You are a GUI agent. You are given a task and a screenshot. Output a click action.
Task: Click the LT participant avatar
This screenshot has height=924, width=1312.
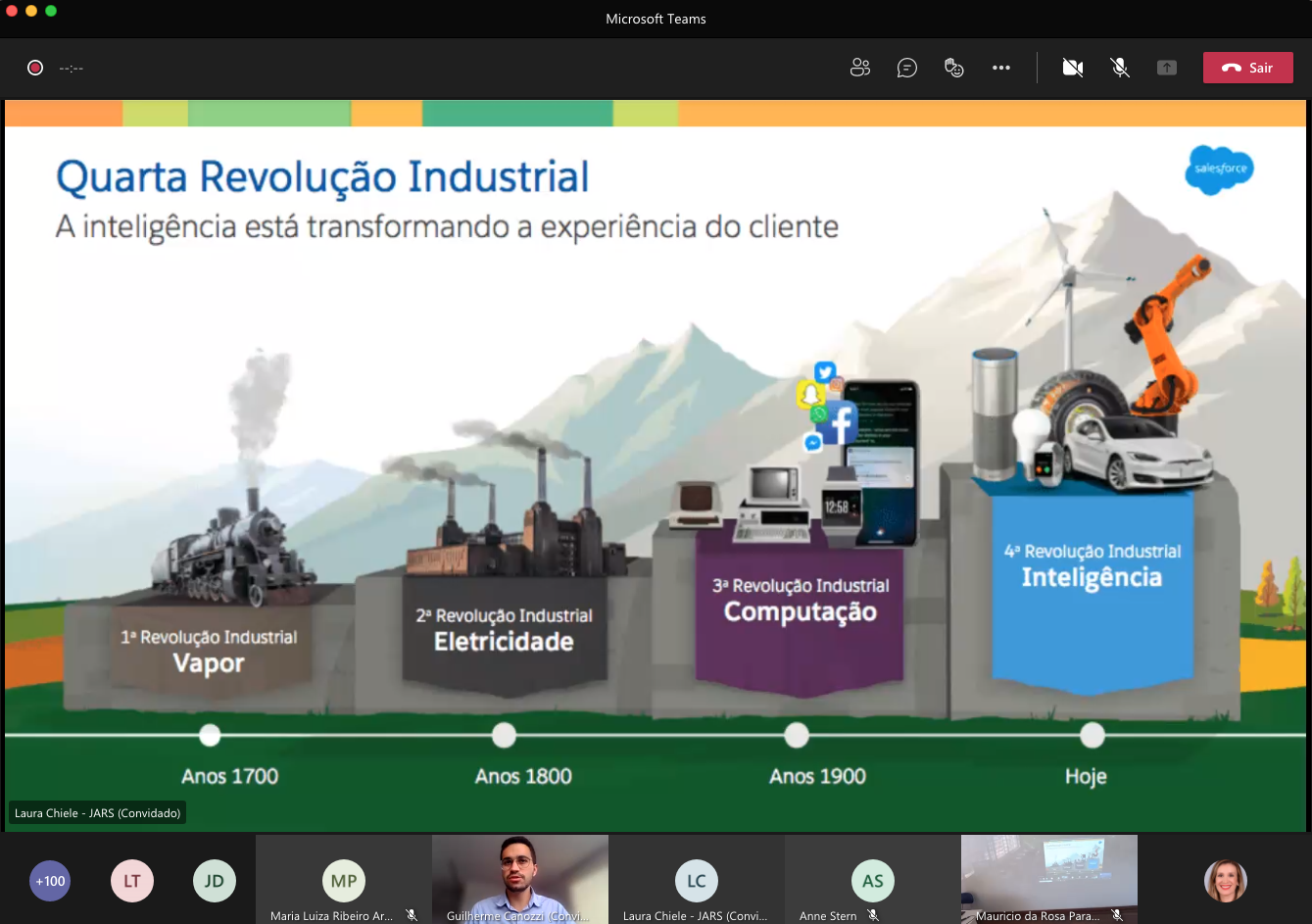point(132,881)
